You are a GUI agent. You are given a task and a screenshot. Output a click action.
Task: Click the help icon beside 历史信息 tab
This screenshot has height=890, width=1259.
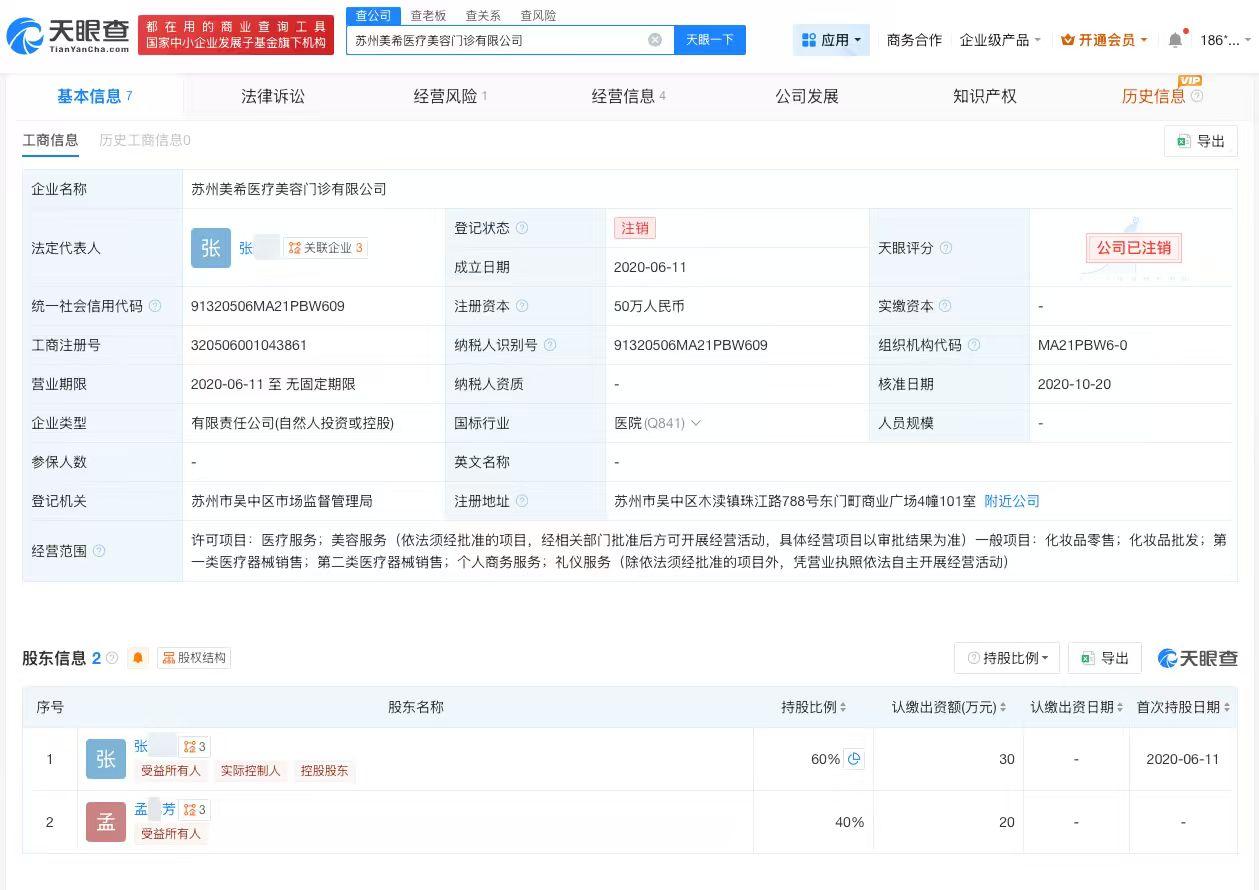click(x=1197, y=97)
